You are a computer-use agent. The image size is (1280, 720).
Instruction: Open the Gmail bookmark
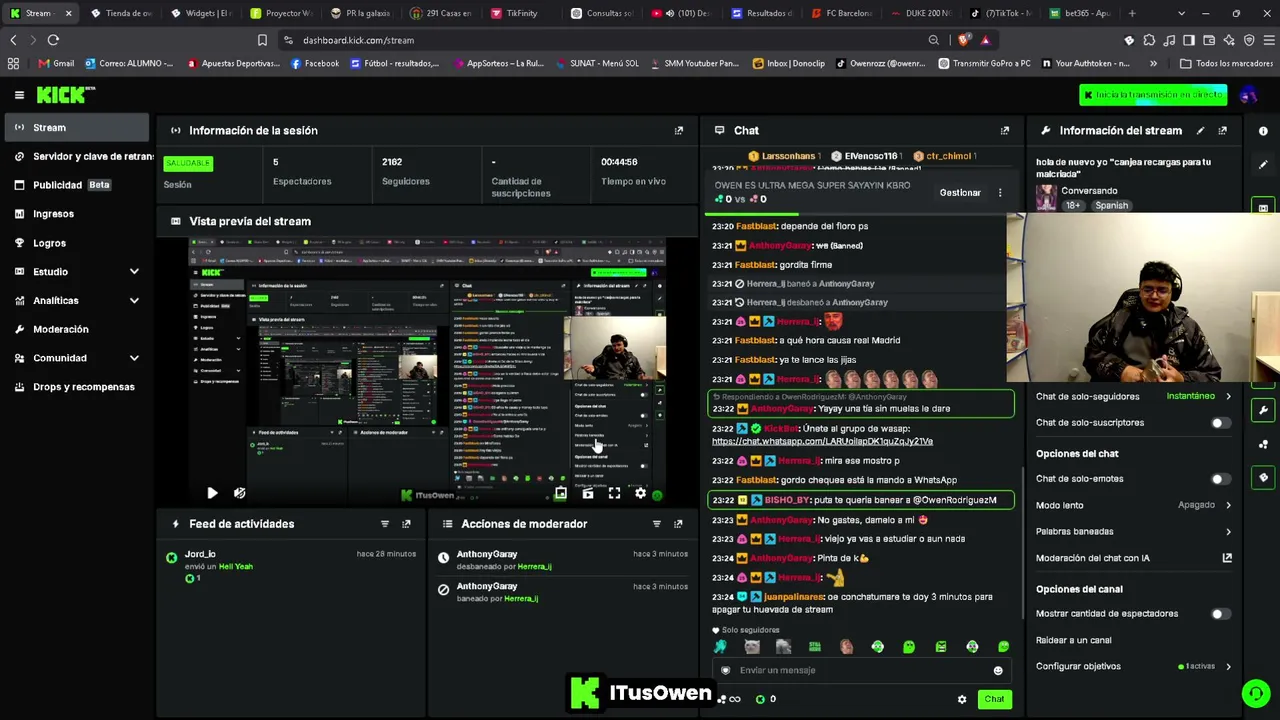pyautogui.click(x=56, y=63)
